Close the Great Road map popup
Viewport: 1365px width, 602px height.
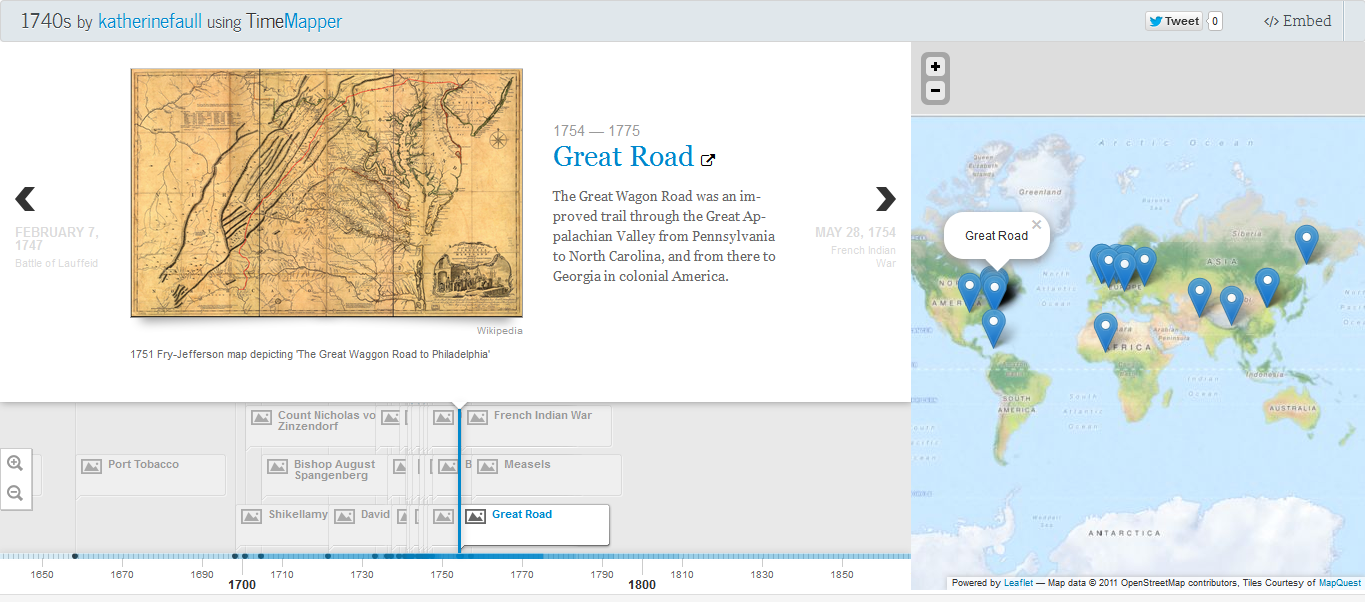[1037, 225]
